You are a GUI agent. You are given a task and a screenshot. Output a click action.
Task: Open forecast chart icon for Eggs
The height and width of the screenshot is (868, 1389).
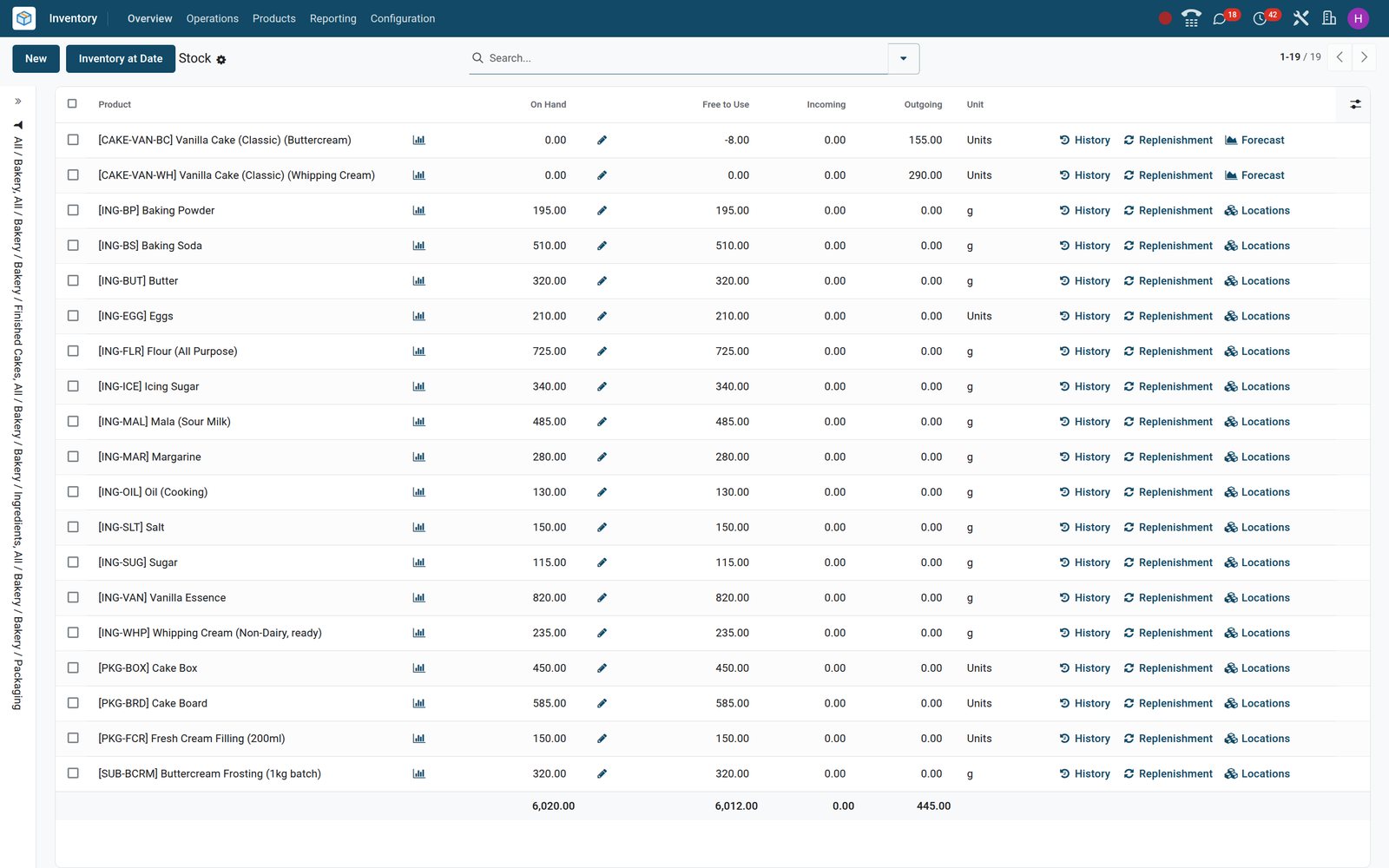[x=419, y=316]
